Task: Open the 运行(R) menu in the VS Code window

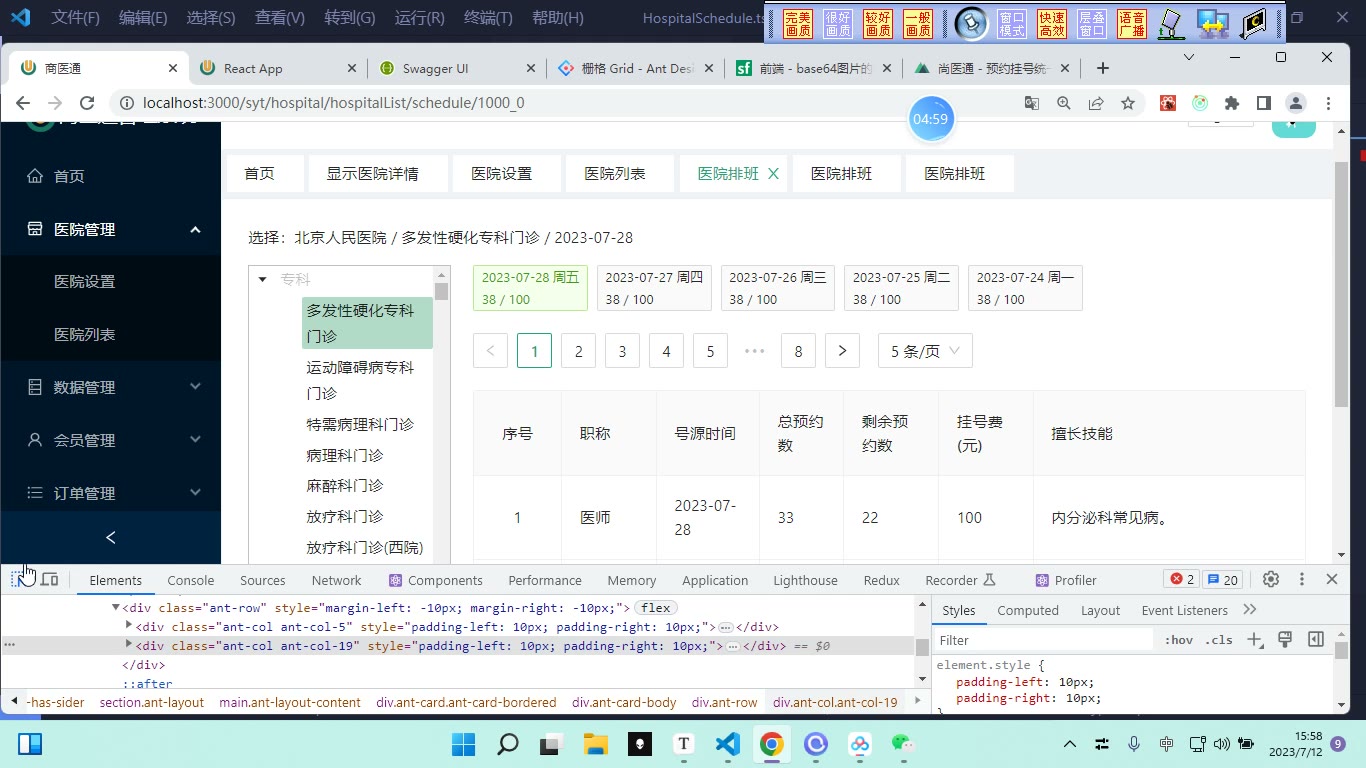Action: [x=419, y=18]
